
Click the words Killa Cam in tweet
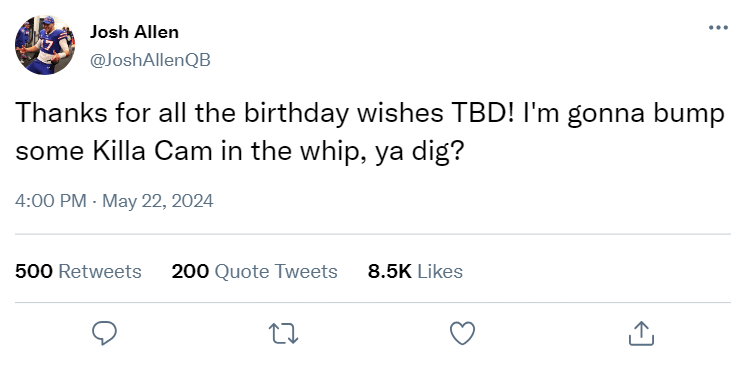[x=152, y=151]
